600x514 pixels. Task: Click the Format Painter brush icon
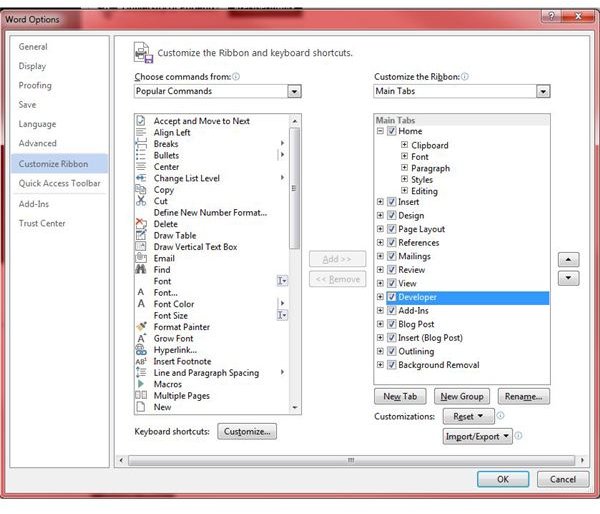coord(141,326)
